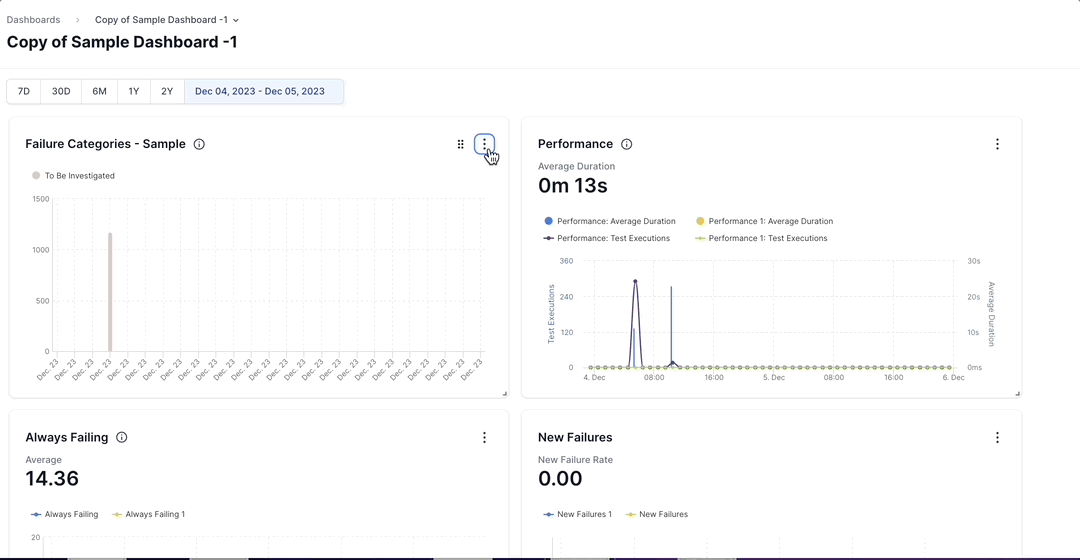The image size is (1080, 560).
Task: Toggle 'Always Failing 1' legend series
Action: pos(148,514)
